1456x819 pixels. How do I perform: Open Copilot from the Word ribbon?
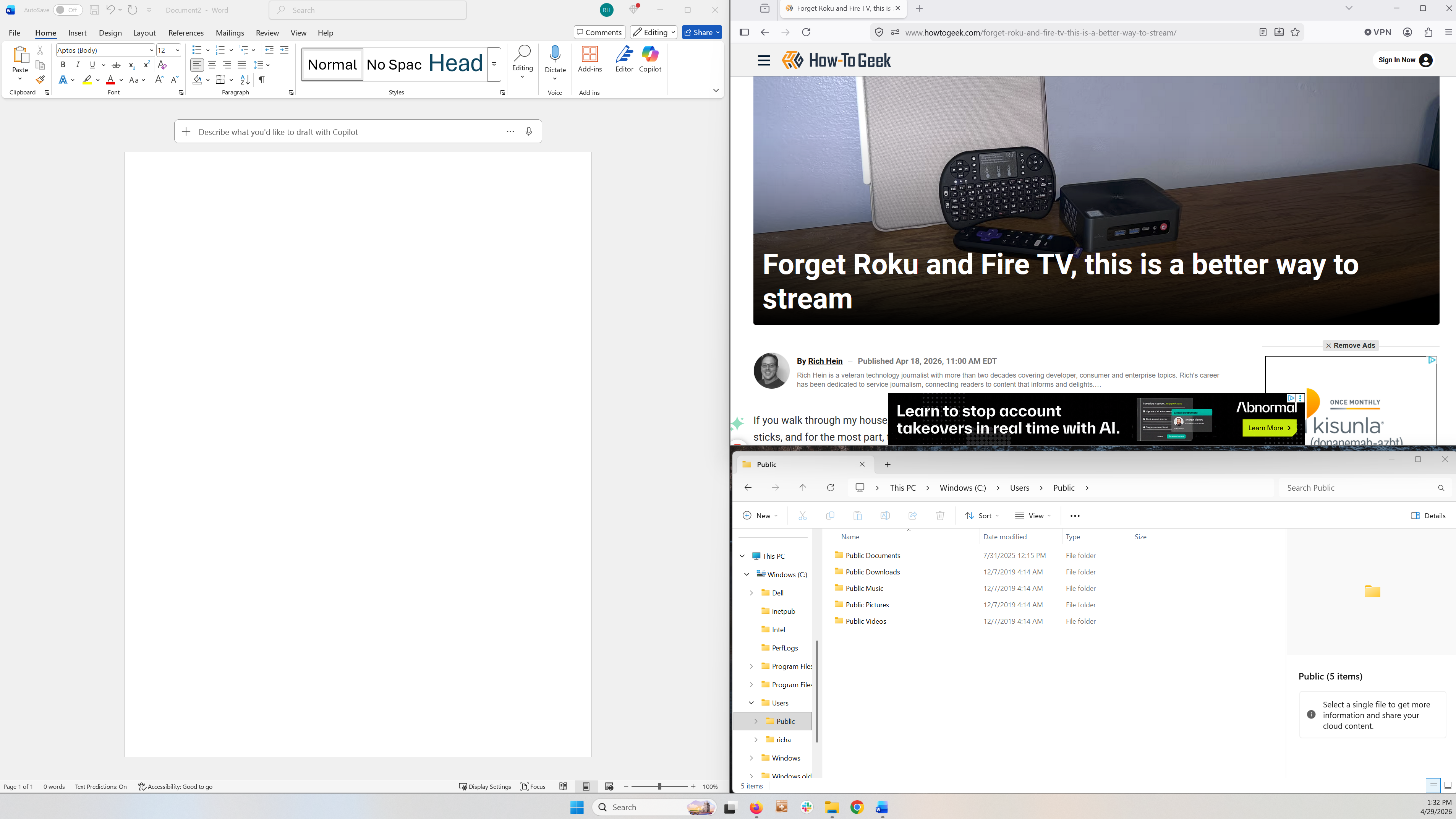click(x=650, y=59)
